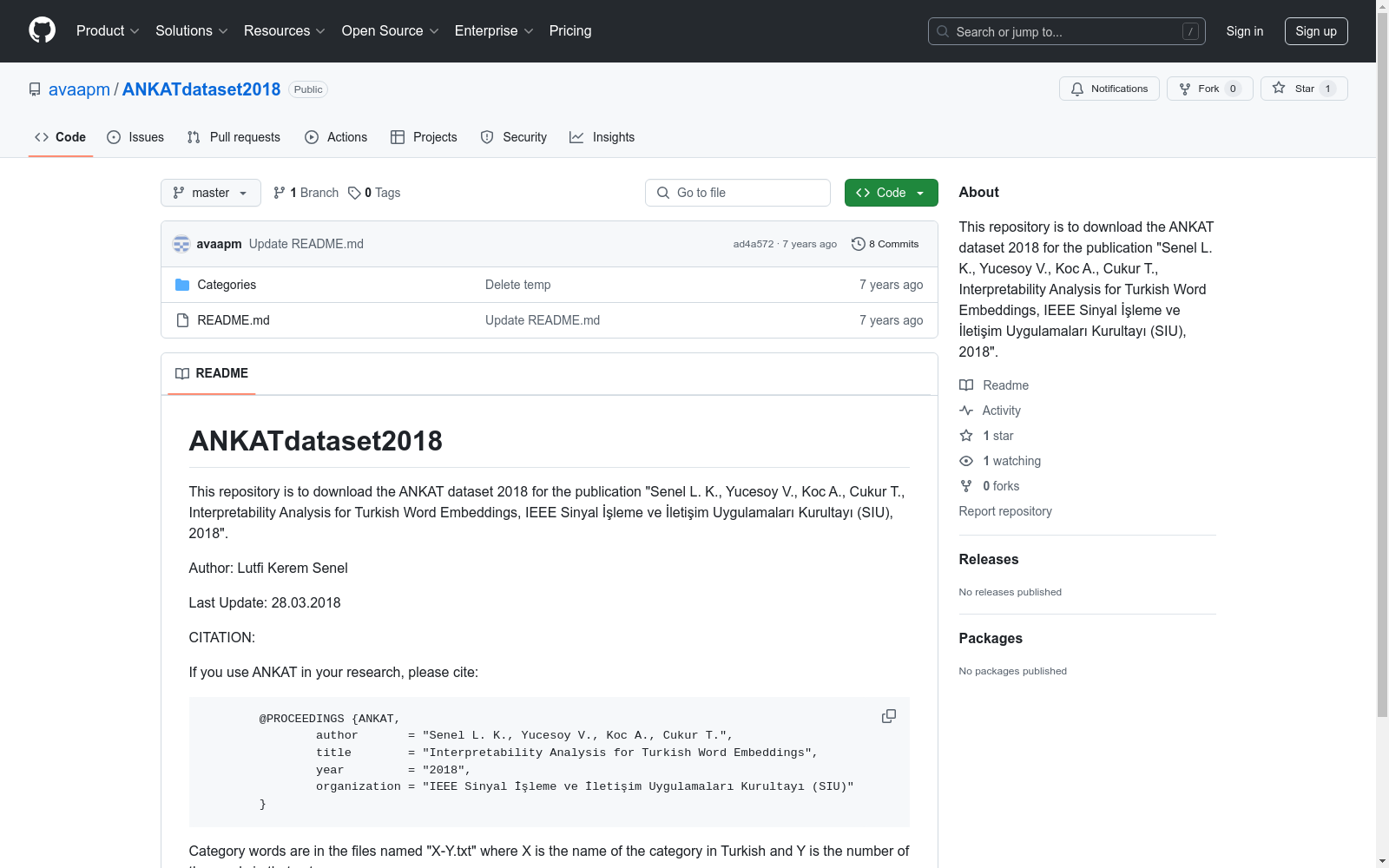This screenshot has width=1389, height=868.
Task: Switch to the Issues tab
Action: pyautogui.click(x=135, y=137)
